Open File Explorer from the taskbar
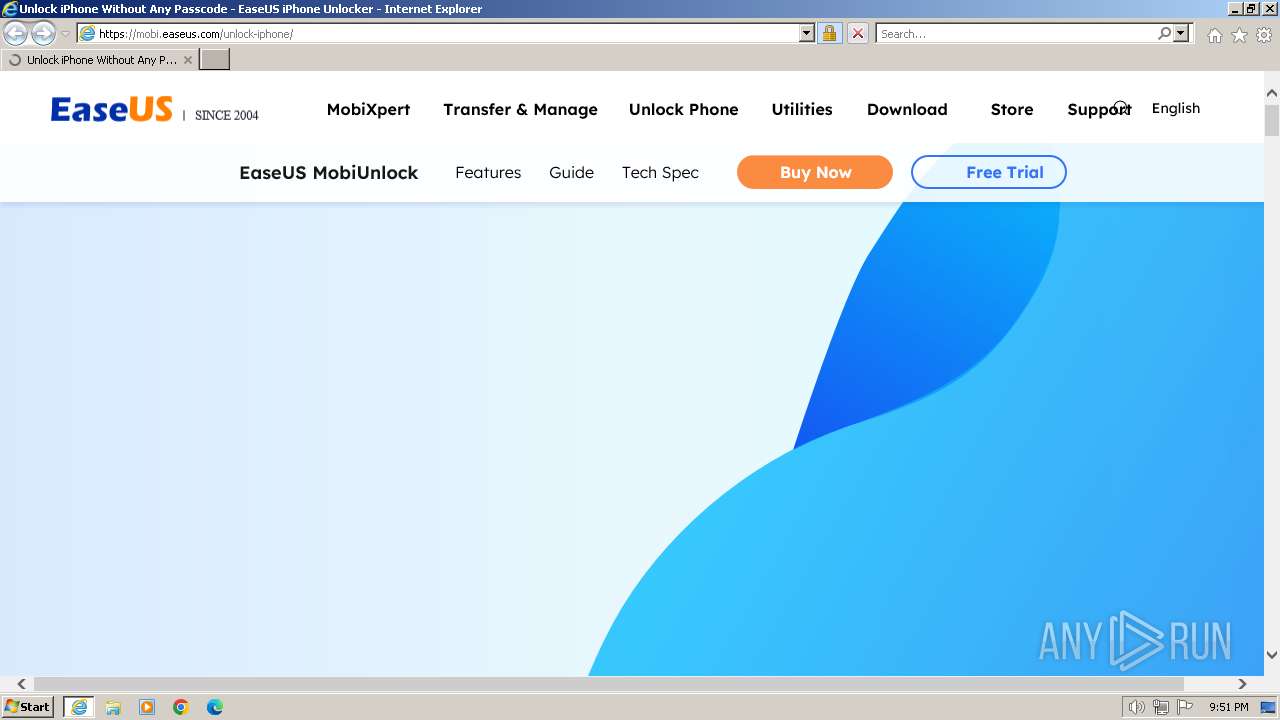This screenshot has height=720, width=1280. point(113,707)
